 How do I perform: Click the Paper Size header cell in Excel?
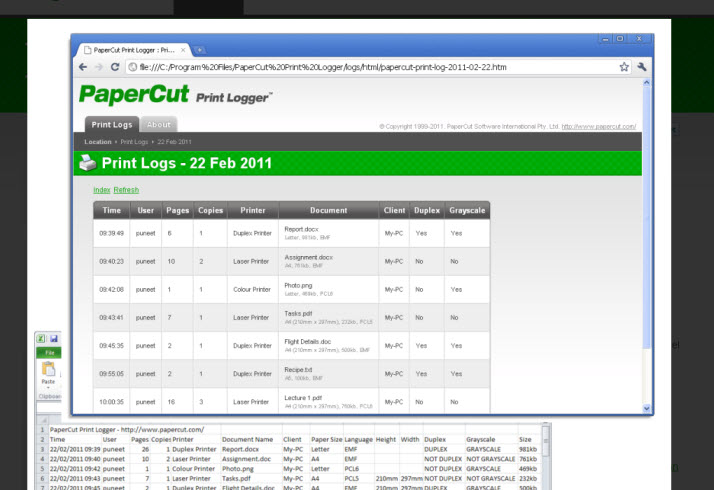coord(326,439)
